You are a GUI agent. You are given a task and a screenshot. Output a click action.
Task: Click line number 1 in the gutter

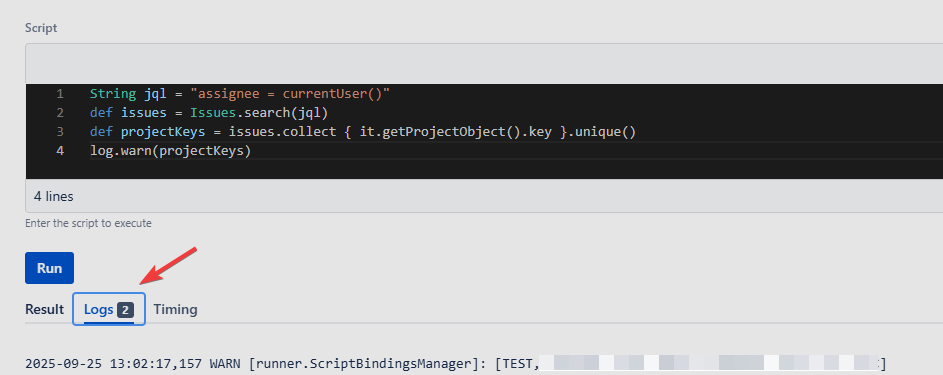(60, 94)
